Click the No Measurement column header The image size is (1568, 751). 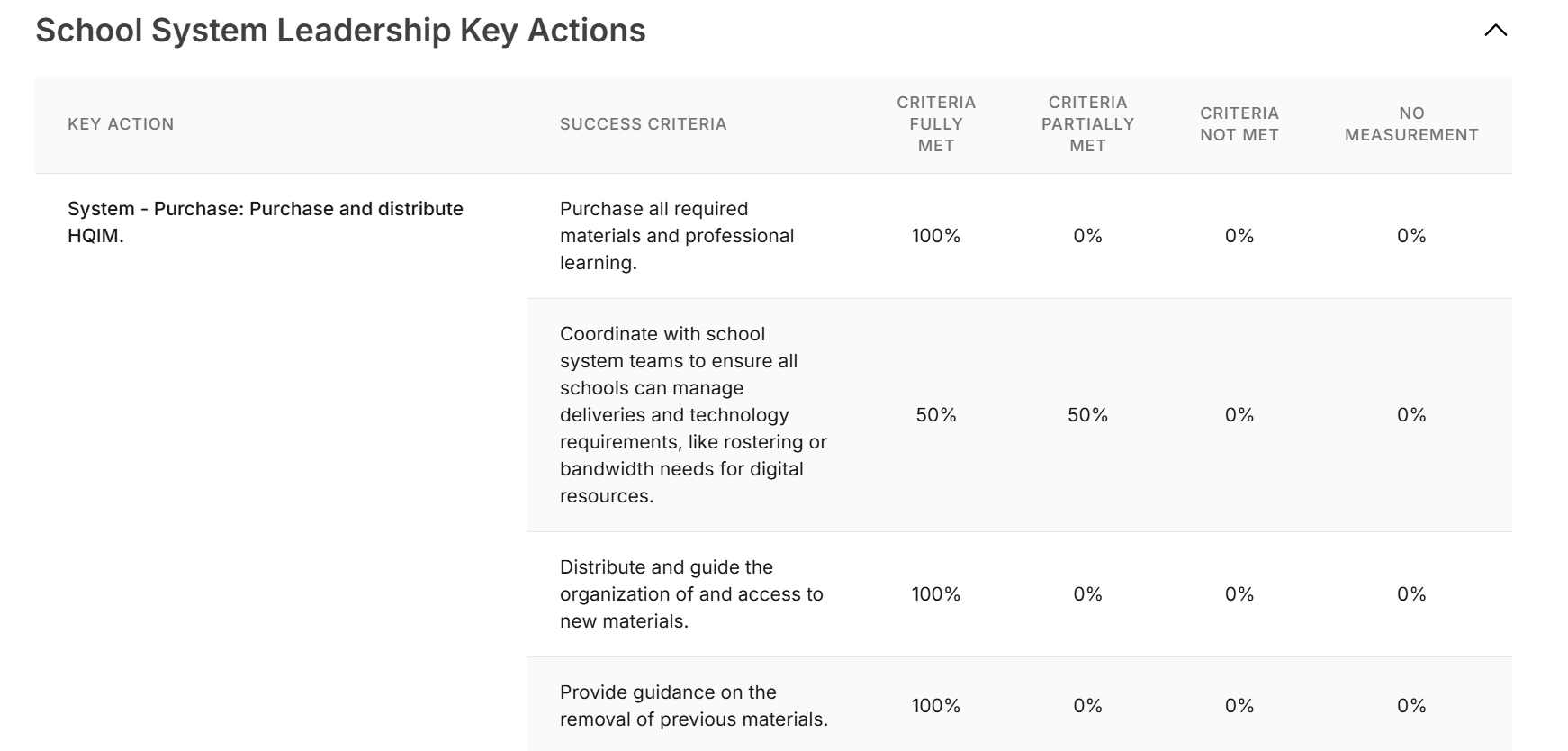tap(1411, 124)
